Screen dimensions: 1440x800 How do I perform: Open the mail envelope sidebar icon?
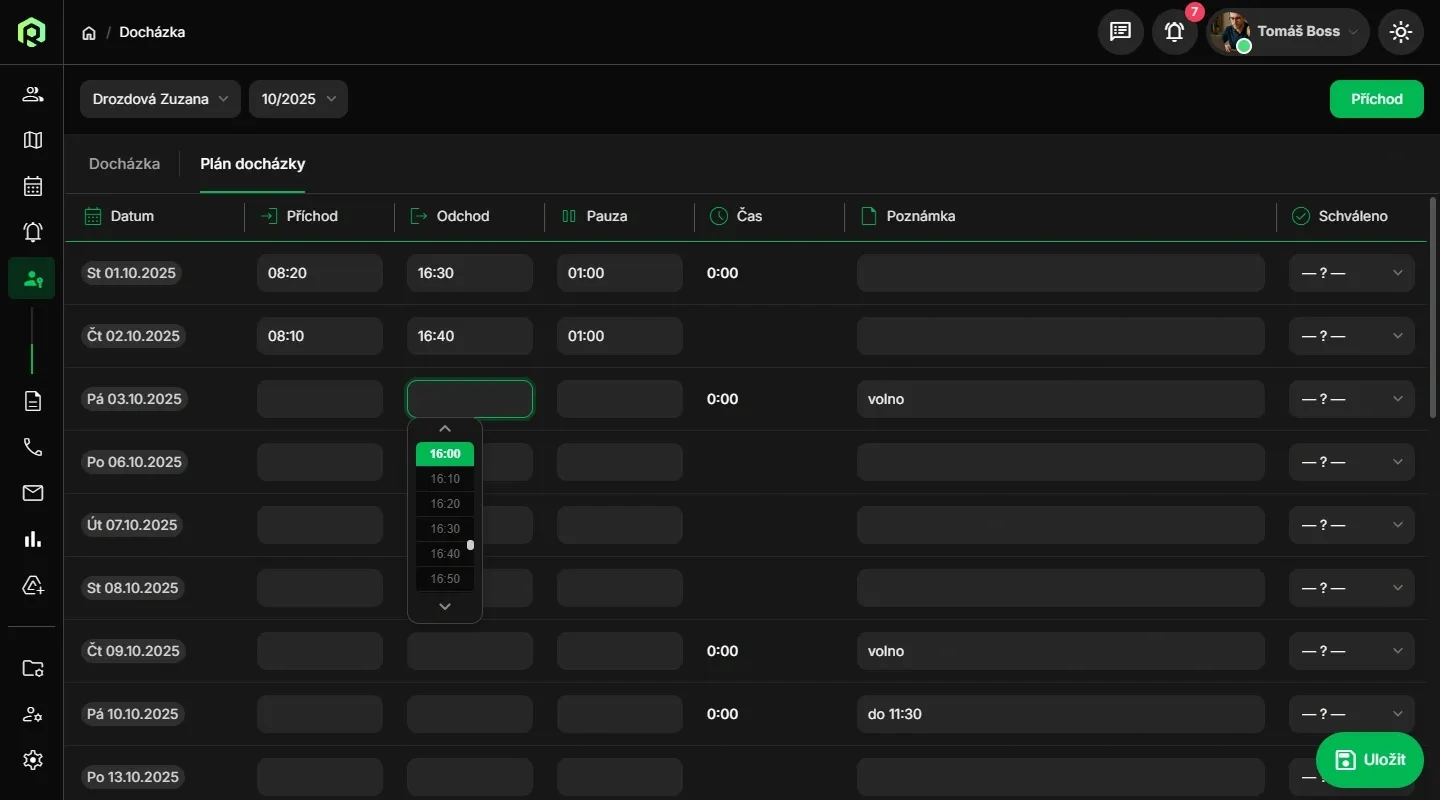click(x=33, y=493)
